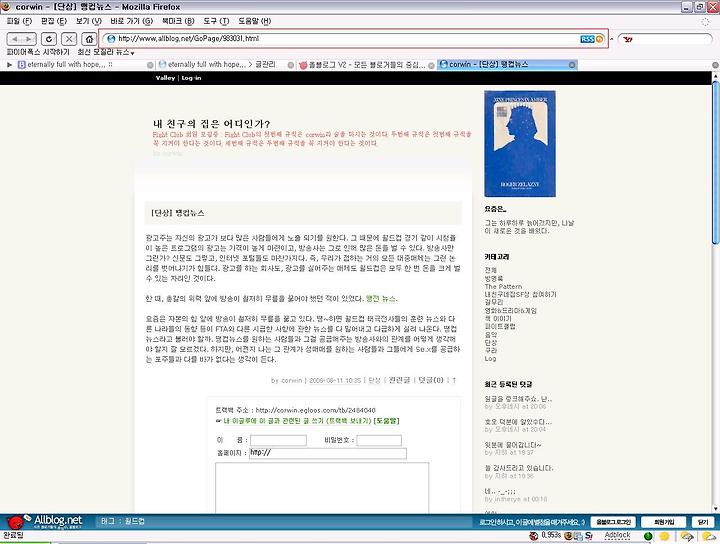Click the arrow left of the first tab
This screenshot has width=720, height=544.
[10, 65]
